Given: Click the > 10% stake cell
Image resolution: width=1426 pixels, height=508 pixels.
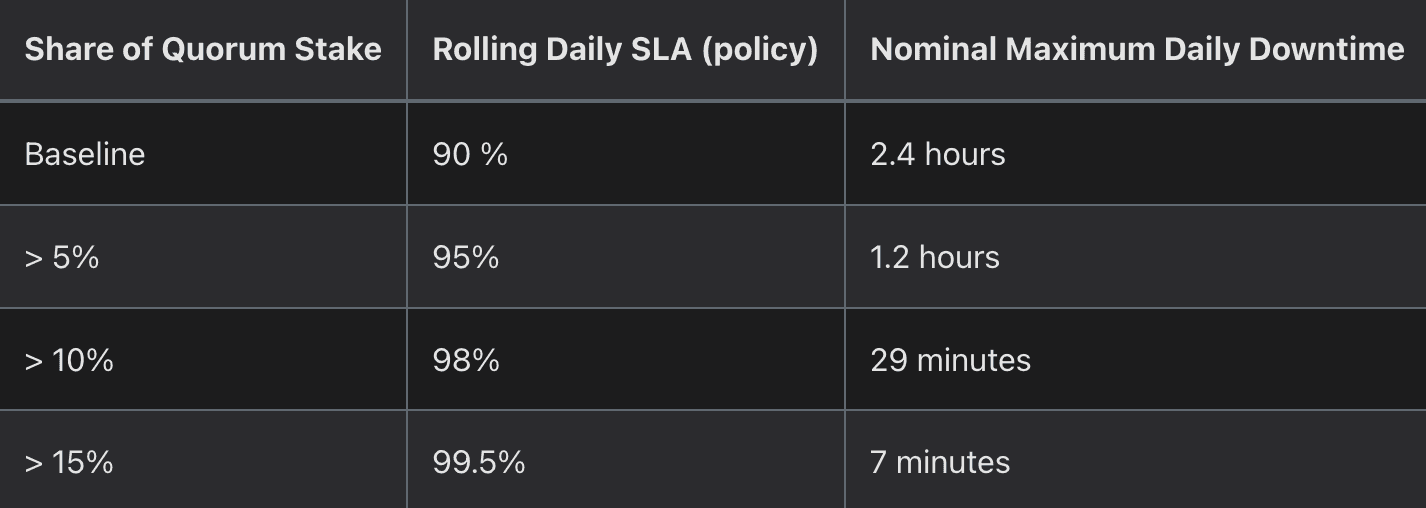Looking at the screenshot, I should click(x=69, y=360).
